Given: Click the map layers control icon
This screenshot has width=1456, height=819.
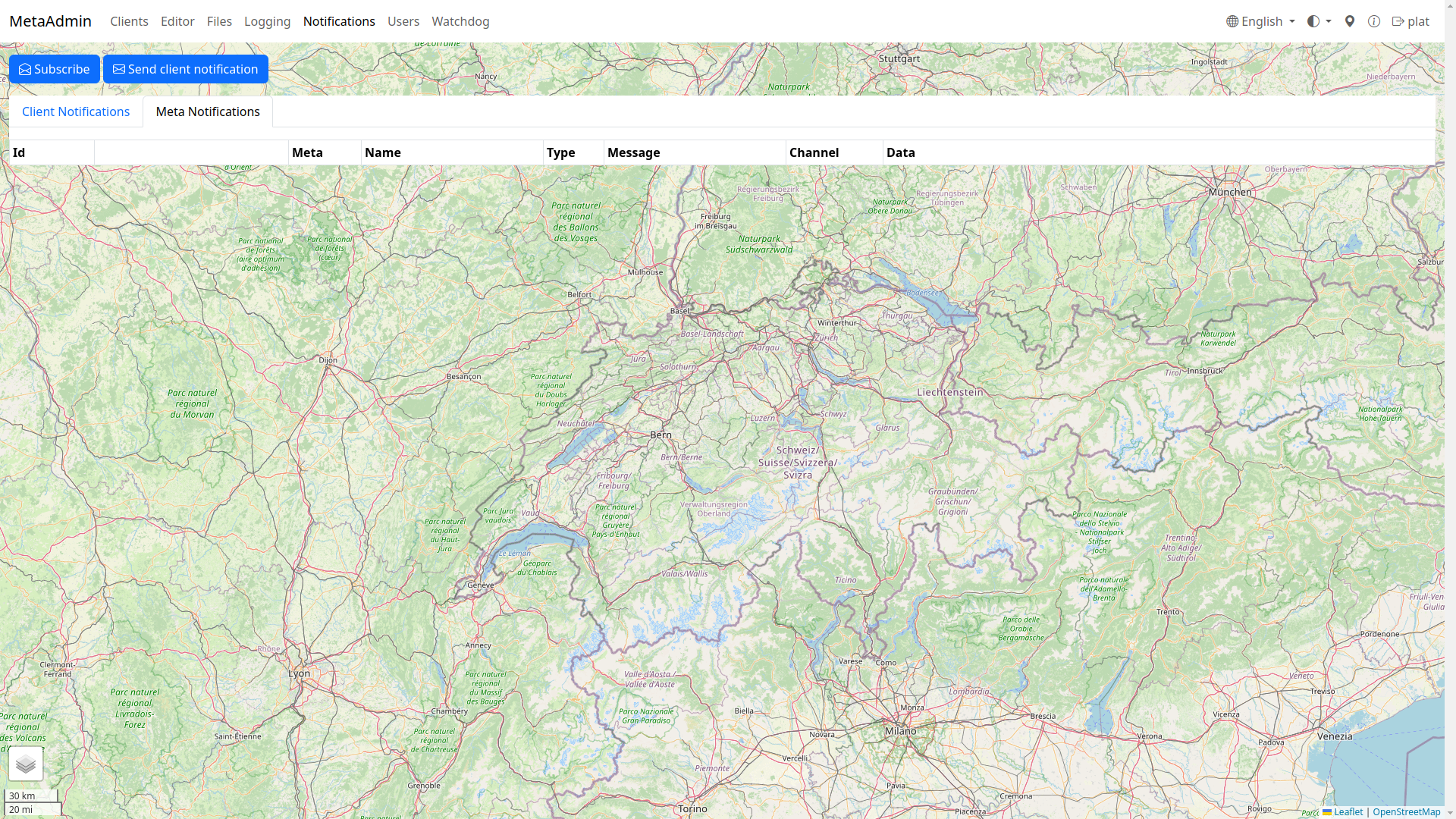Looking at the screenshot, I should pyautogui.click(x=26, y=764).
